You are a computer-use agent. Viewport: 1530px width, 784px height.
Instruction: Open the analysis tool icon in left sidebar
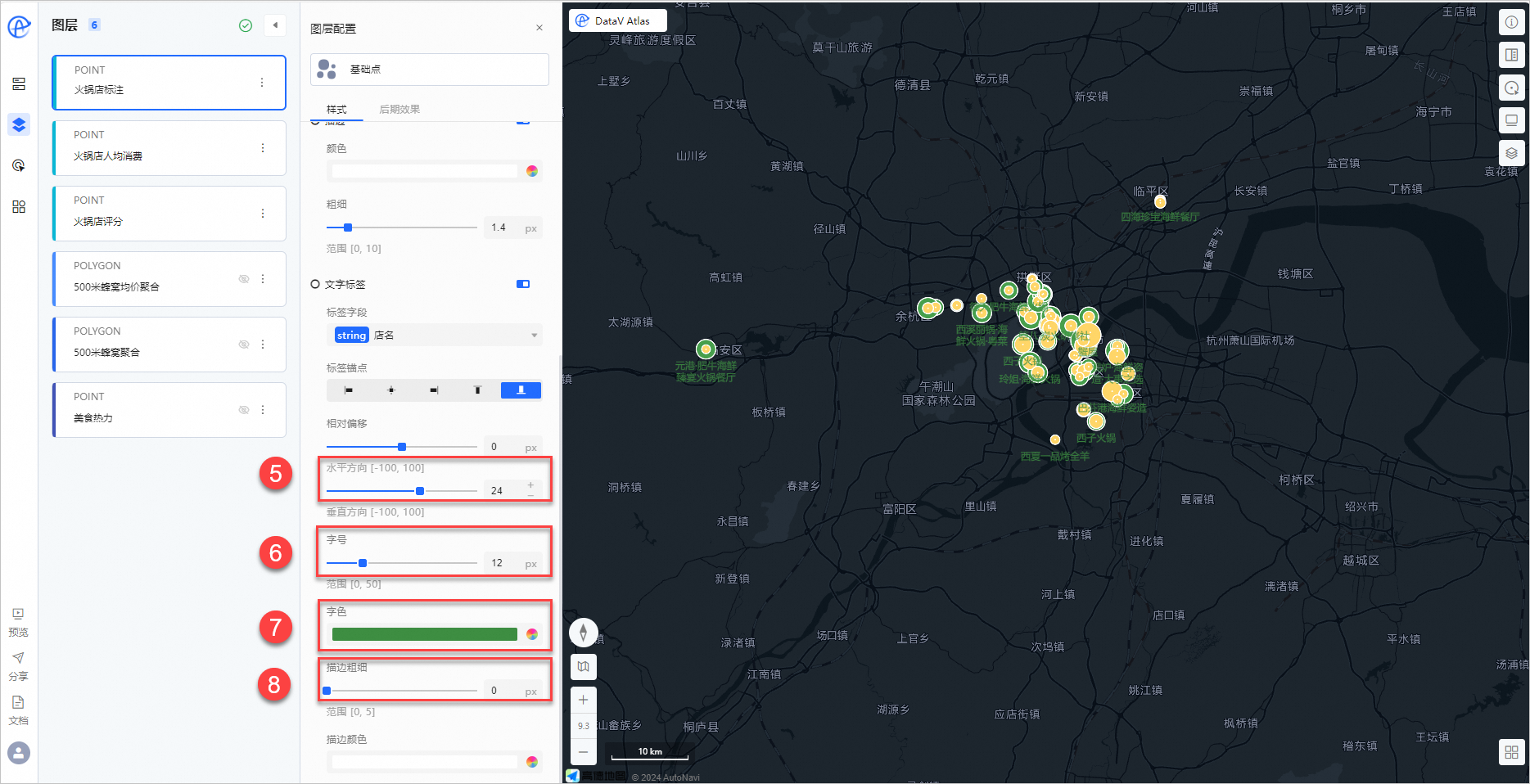tap(19, 166)
